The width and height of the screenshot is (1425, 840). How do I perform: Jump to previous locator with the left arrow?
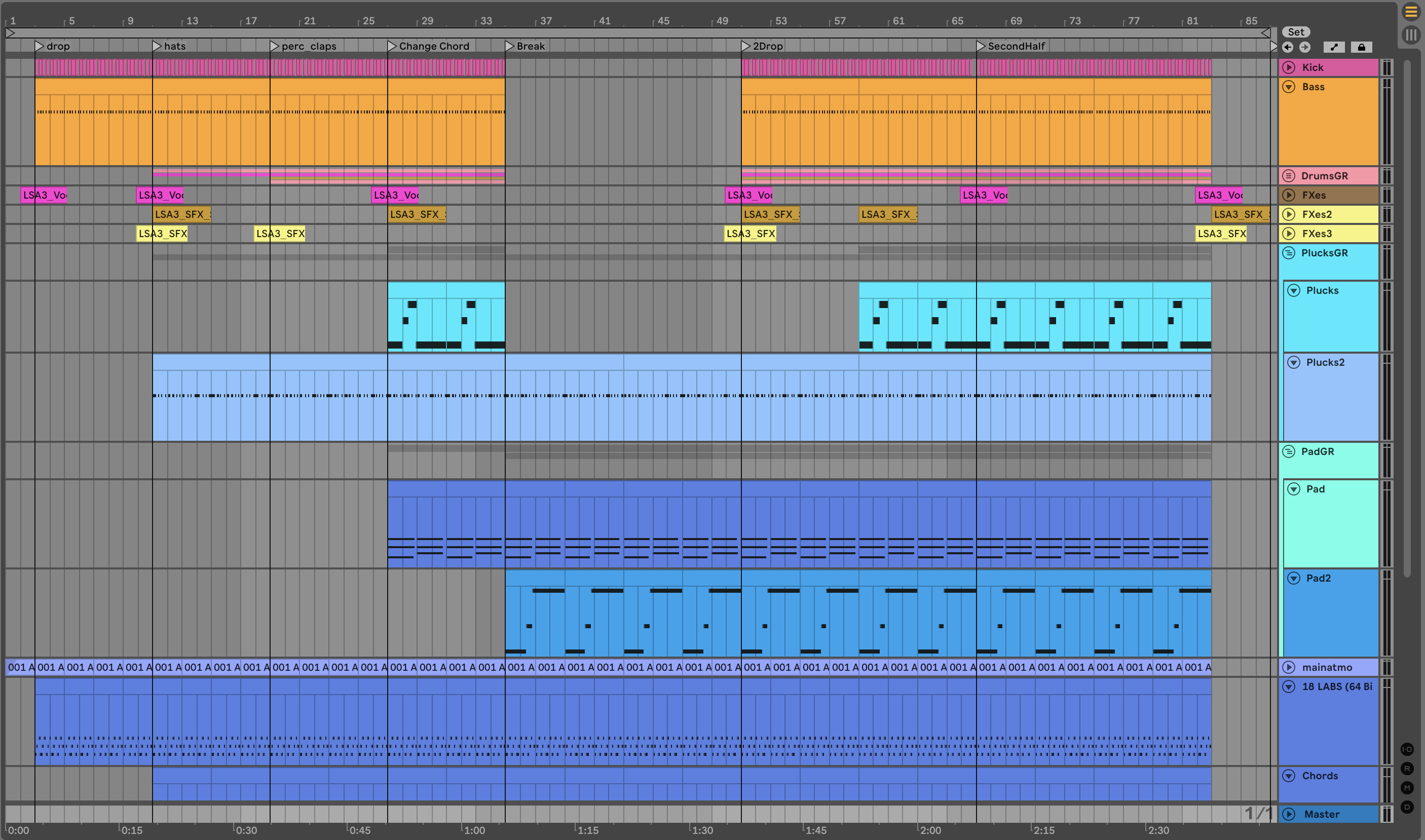(1288, 47)
